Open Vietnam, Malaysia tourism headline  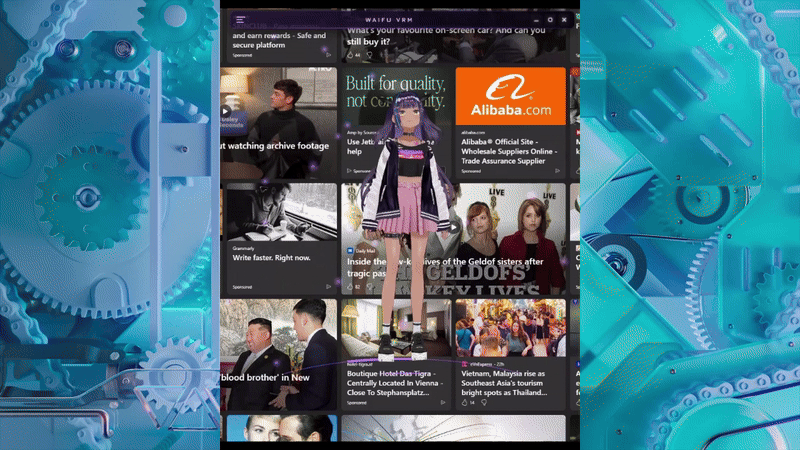point(504,383)
